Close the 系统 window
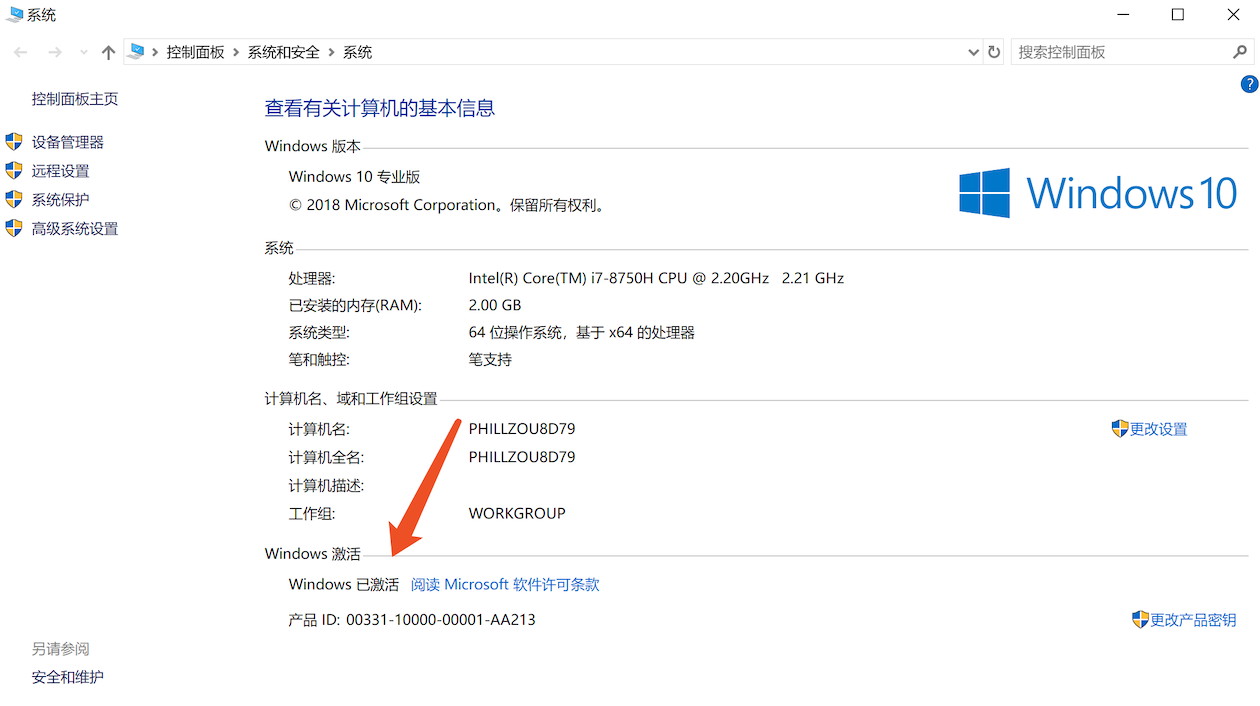The width and height of the screenshot is (1260, 706). [1233, 15]
